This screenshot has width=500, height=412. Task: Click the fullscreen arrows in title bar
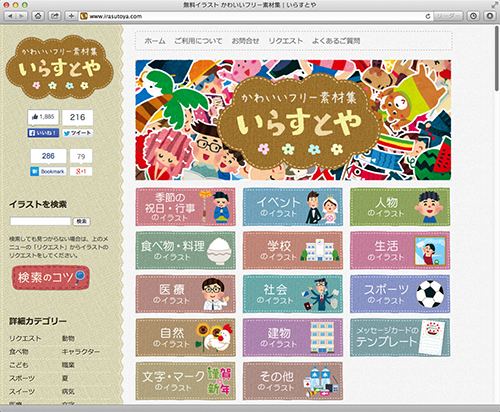(494, 5)
